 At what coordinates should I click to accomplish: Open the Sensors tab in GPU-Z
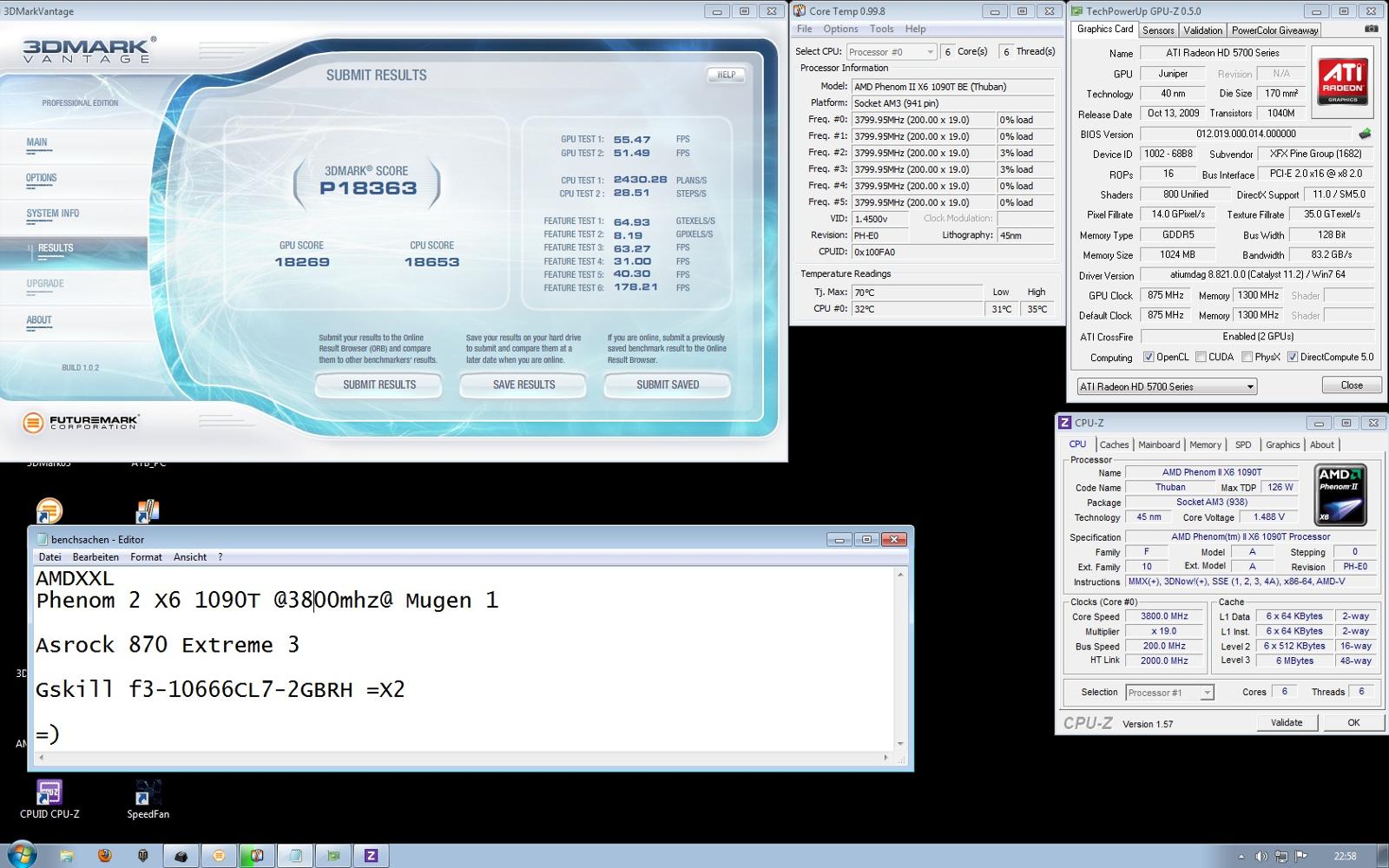(1158, 30)
